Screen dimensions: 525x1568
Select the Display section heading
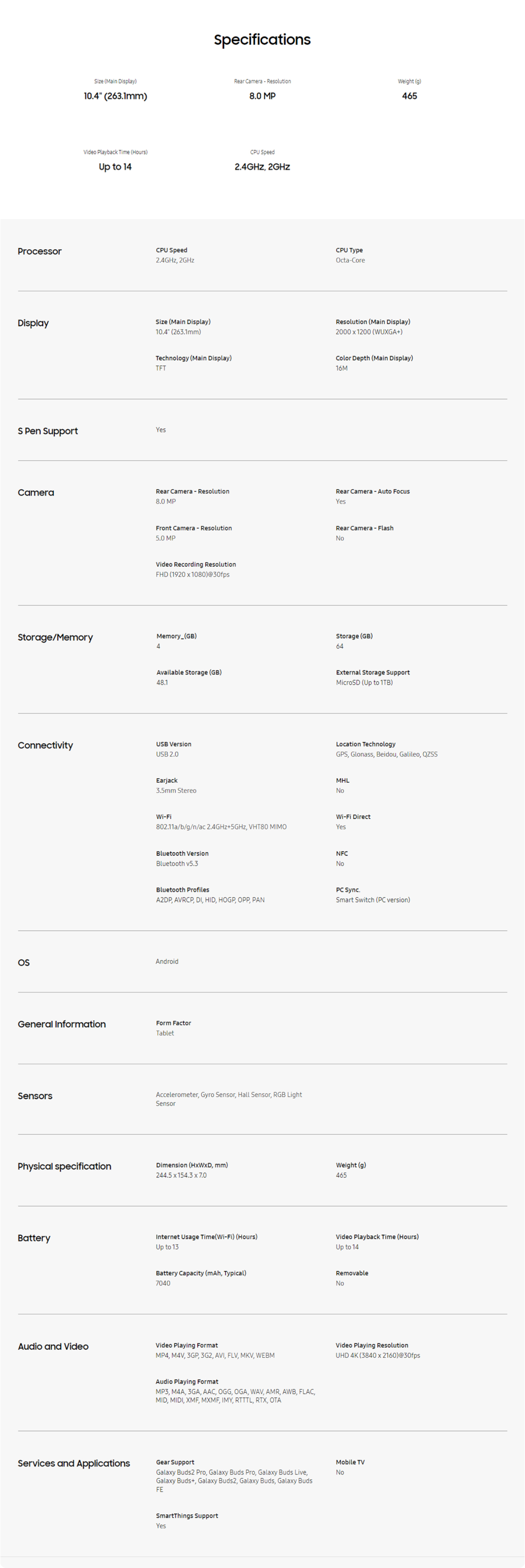33,323
